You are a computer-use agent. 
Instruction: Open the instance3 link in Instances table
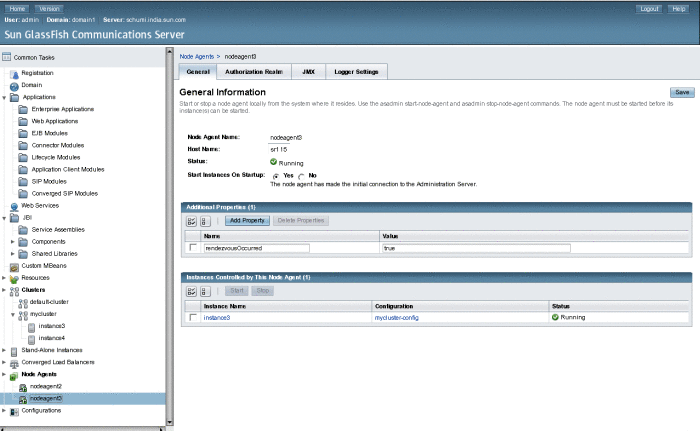[x=217, y=318]
